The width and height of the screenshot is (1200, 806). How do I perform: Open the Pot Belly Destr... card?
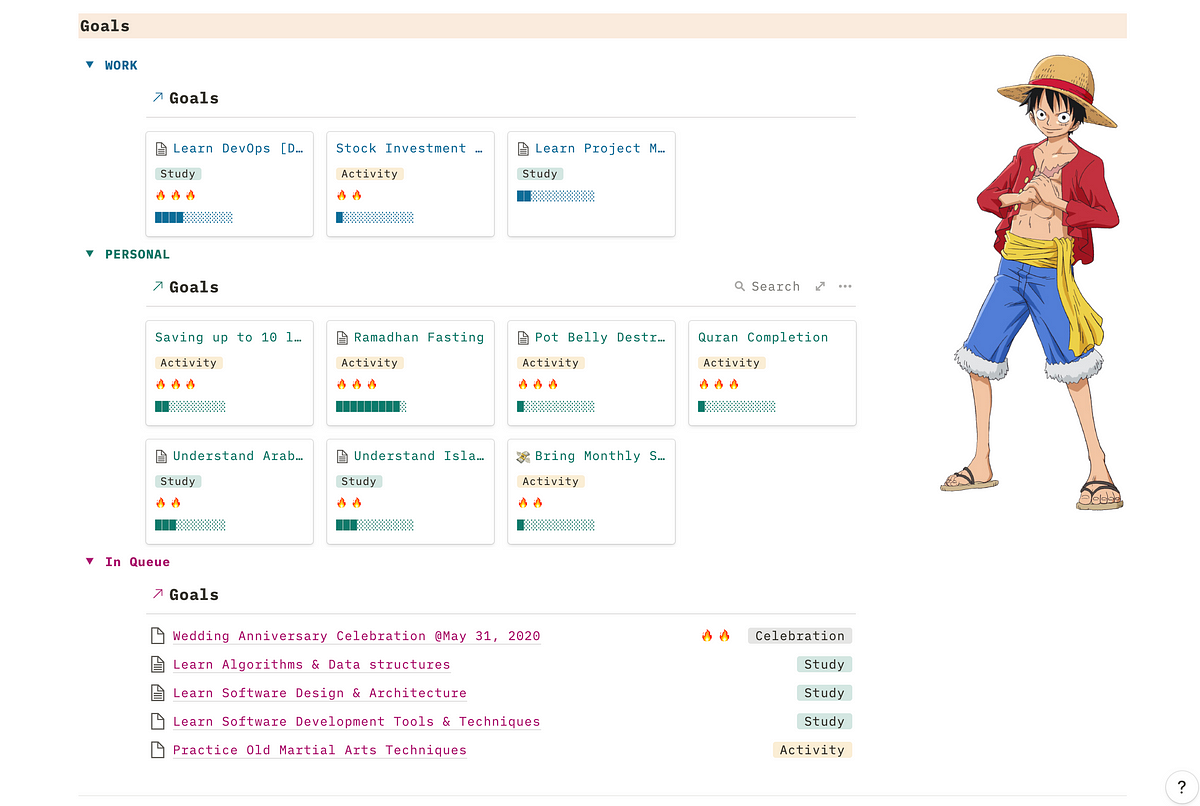[x=592, y=373]
